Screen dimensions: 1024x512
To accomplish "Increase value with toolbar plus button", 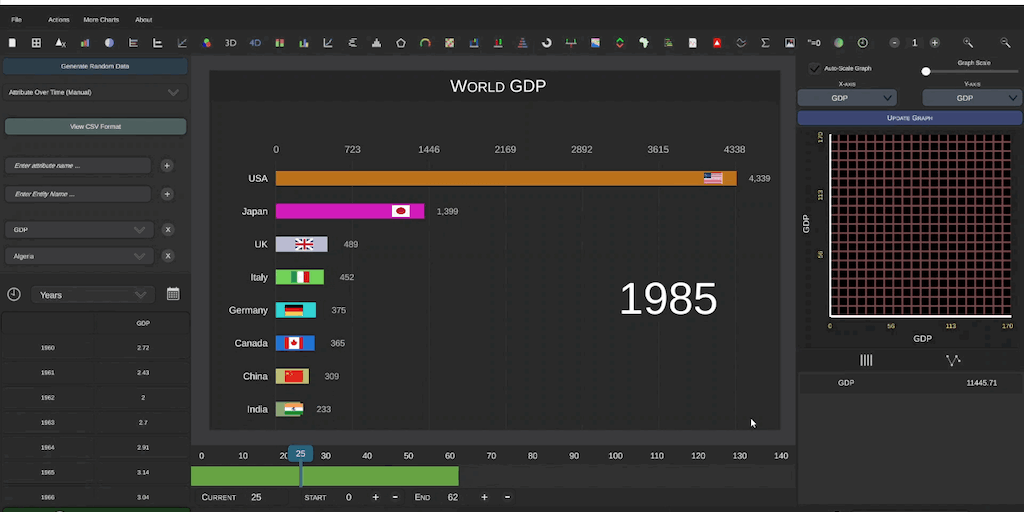I will point(935,43).
